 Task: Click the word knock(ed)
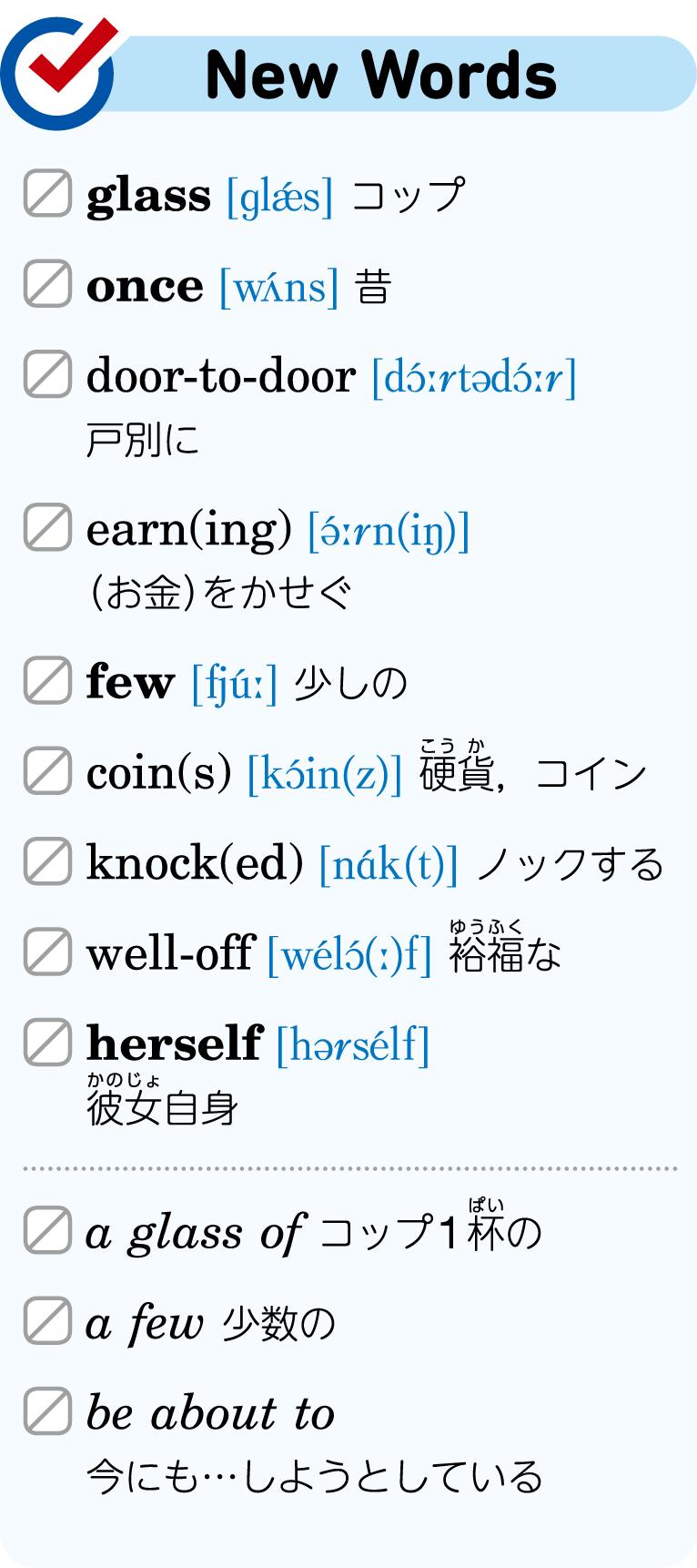coord(195,862)
